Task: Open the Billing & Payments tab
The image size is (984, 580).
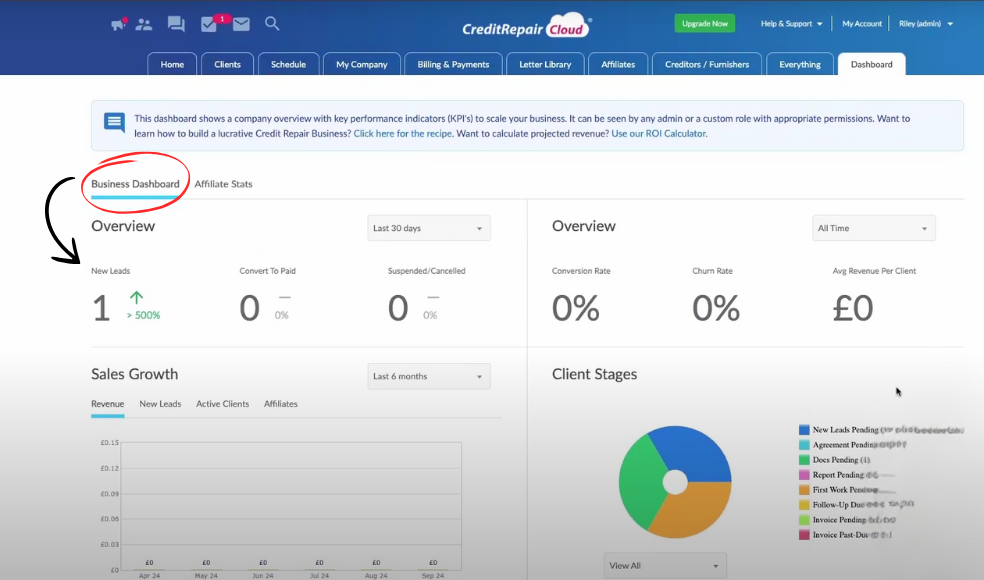Action: 453,64
